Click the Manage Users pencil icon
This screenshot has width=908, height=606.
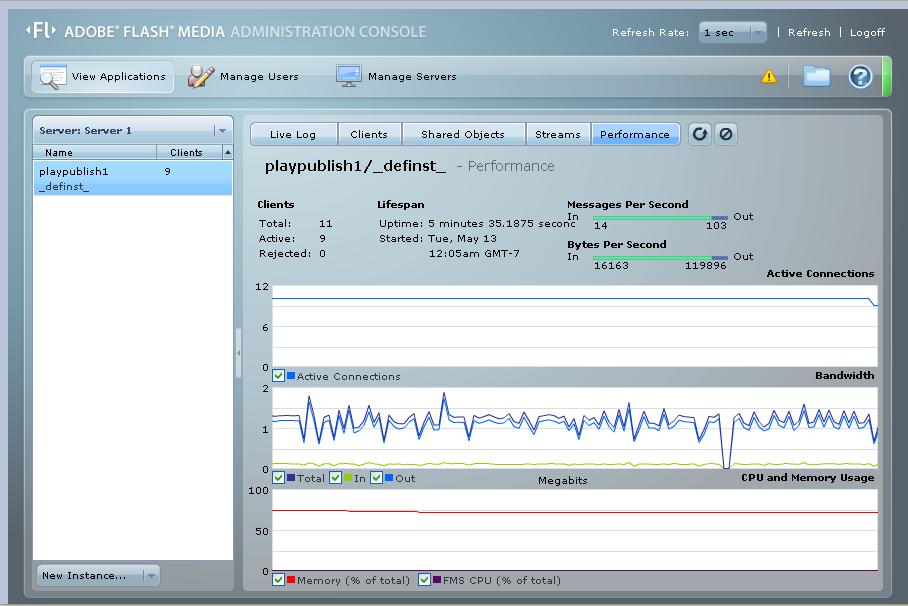pos(200,76)
